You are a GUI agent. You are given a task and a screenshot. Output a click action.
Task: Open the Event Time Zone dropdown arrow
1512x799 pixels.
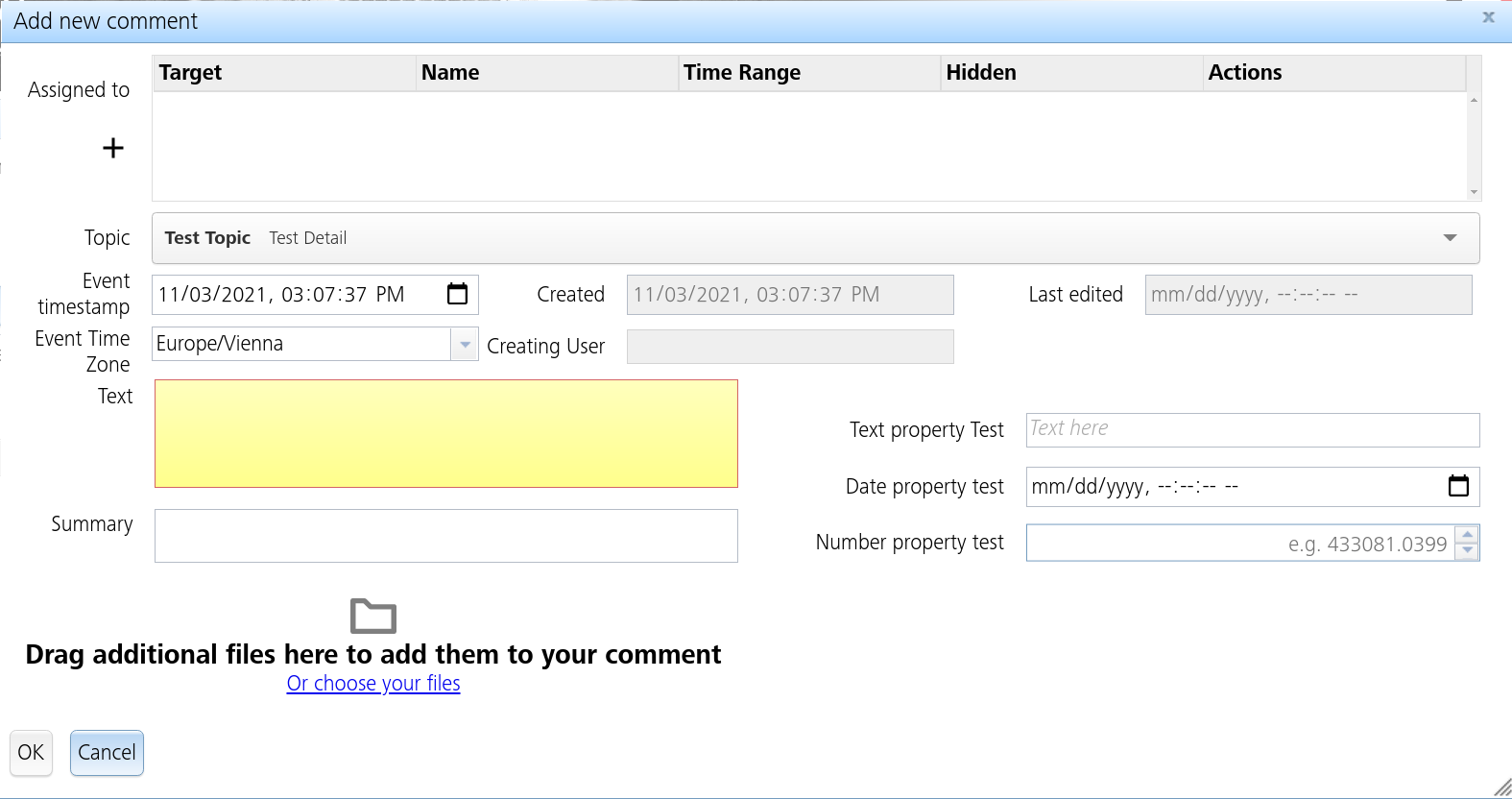[465, 344]
